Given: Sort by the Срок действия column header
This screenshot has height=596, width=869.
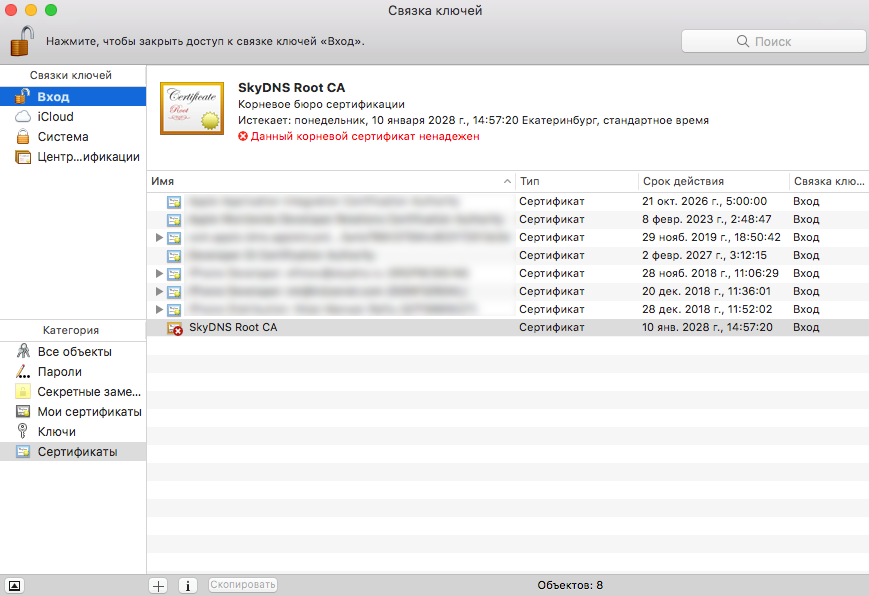Looking at the screenshot, I should (x=713, y=181).
